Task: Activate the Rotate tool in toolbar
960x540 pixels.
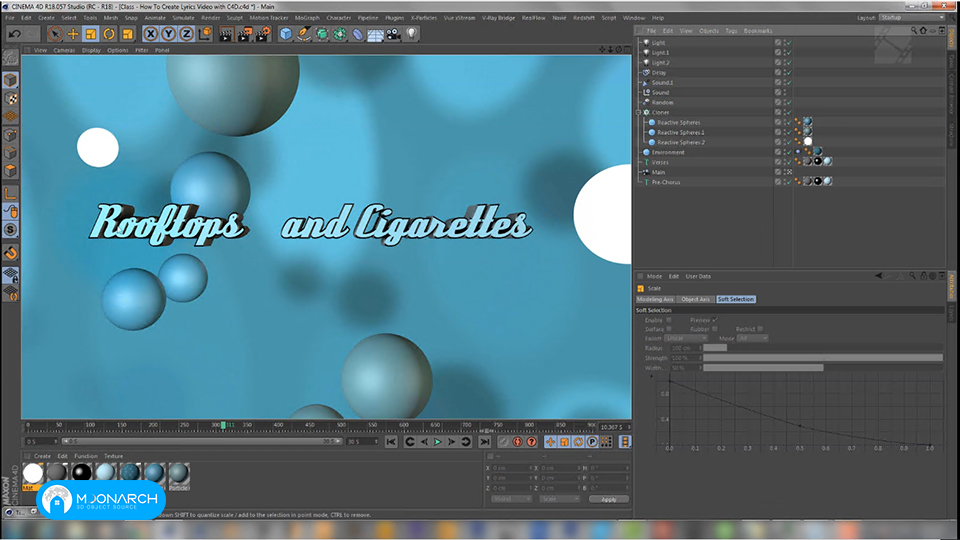Action: pyautogui.click(x=109, y=34)
